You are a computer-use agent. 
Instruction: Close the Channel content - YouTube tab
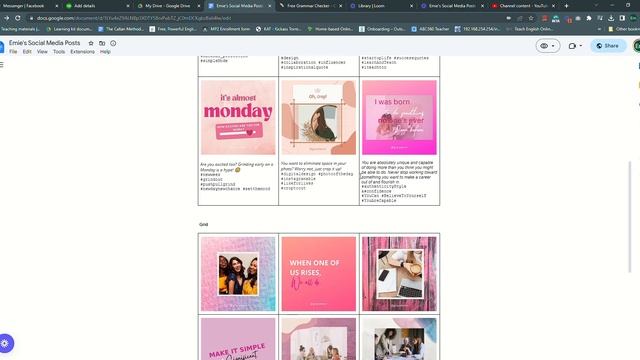click(x=553, y=6)
